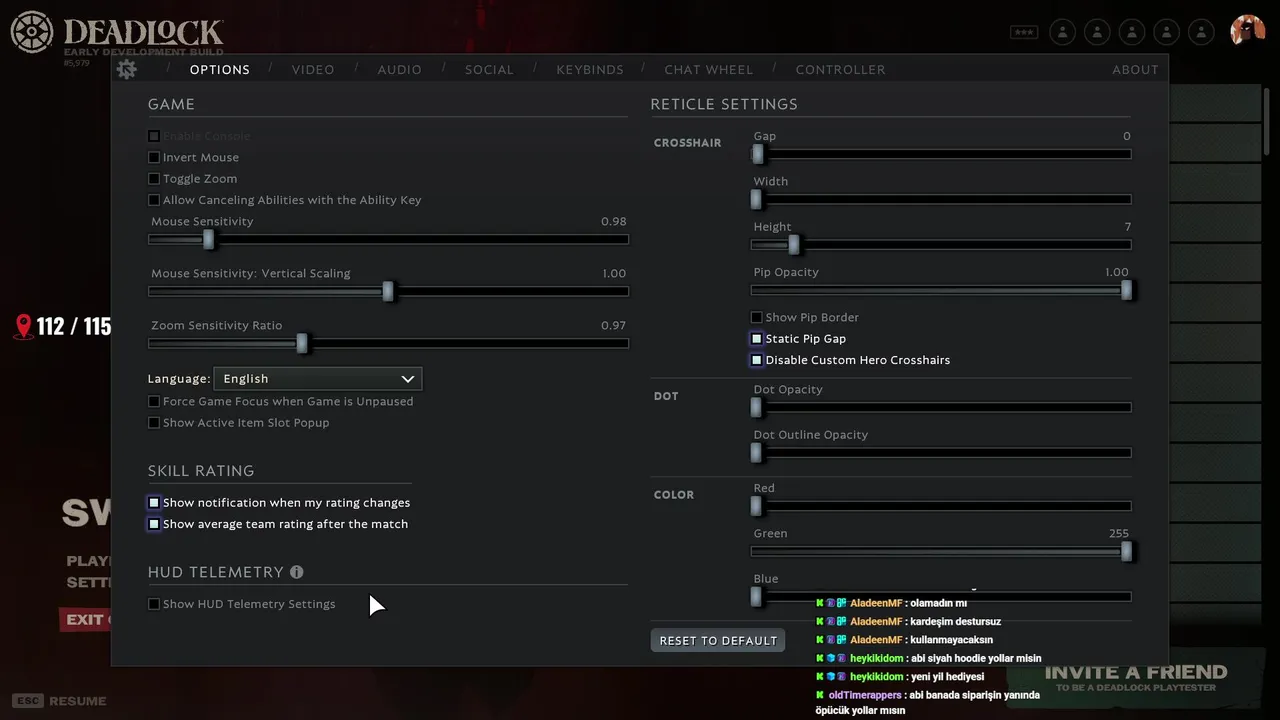Click the crosshair Gap slider

(x=941, y=154)
